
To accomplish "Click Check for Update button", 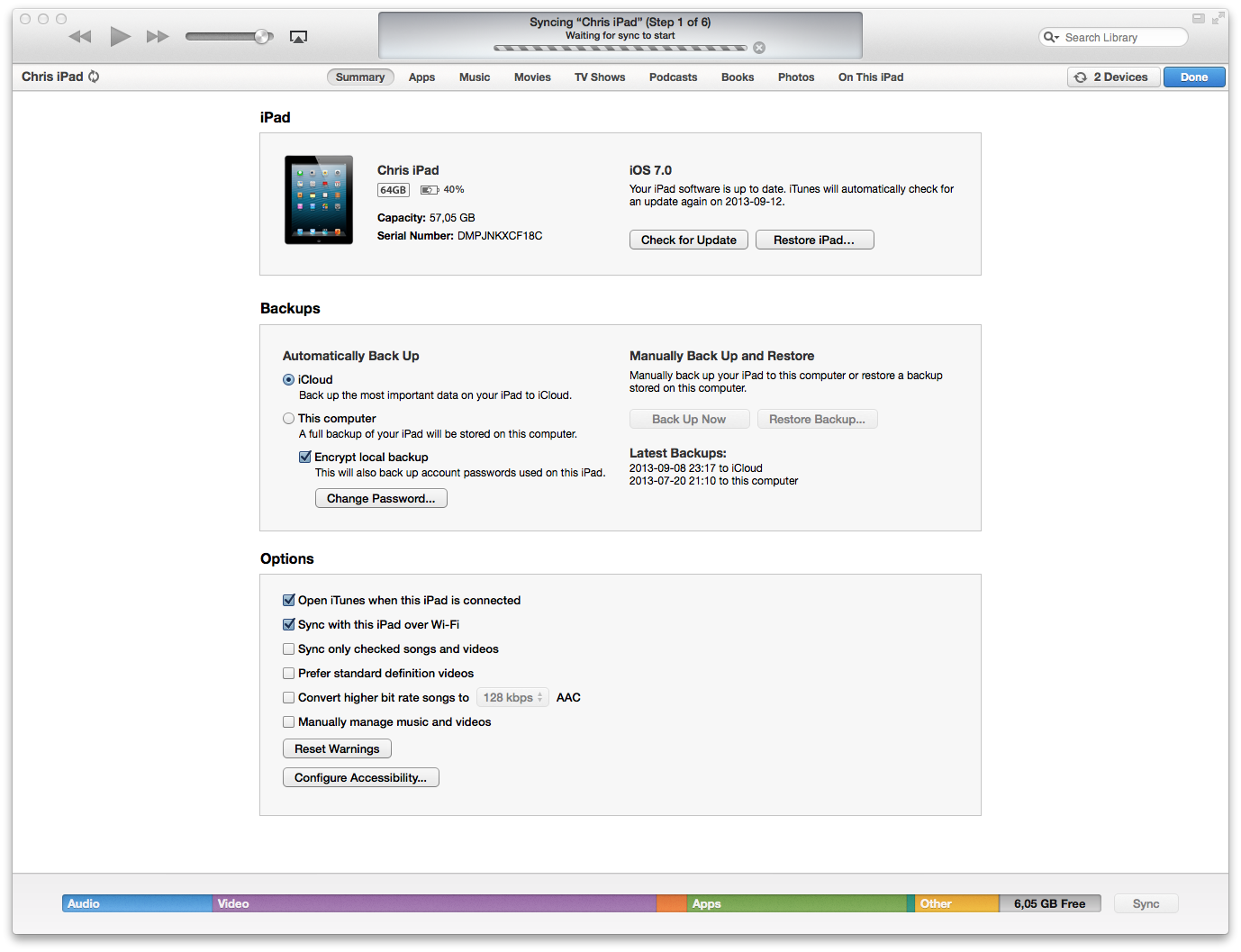I will [x=689, y=240].
